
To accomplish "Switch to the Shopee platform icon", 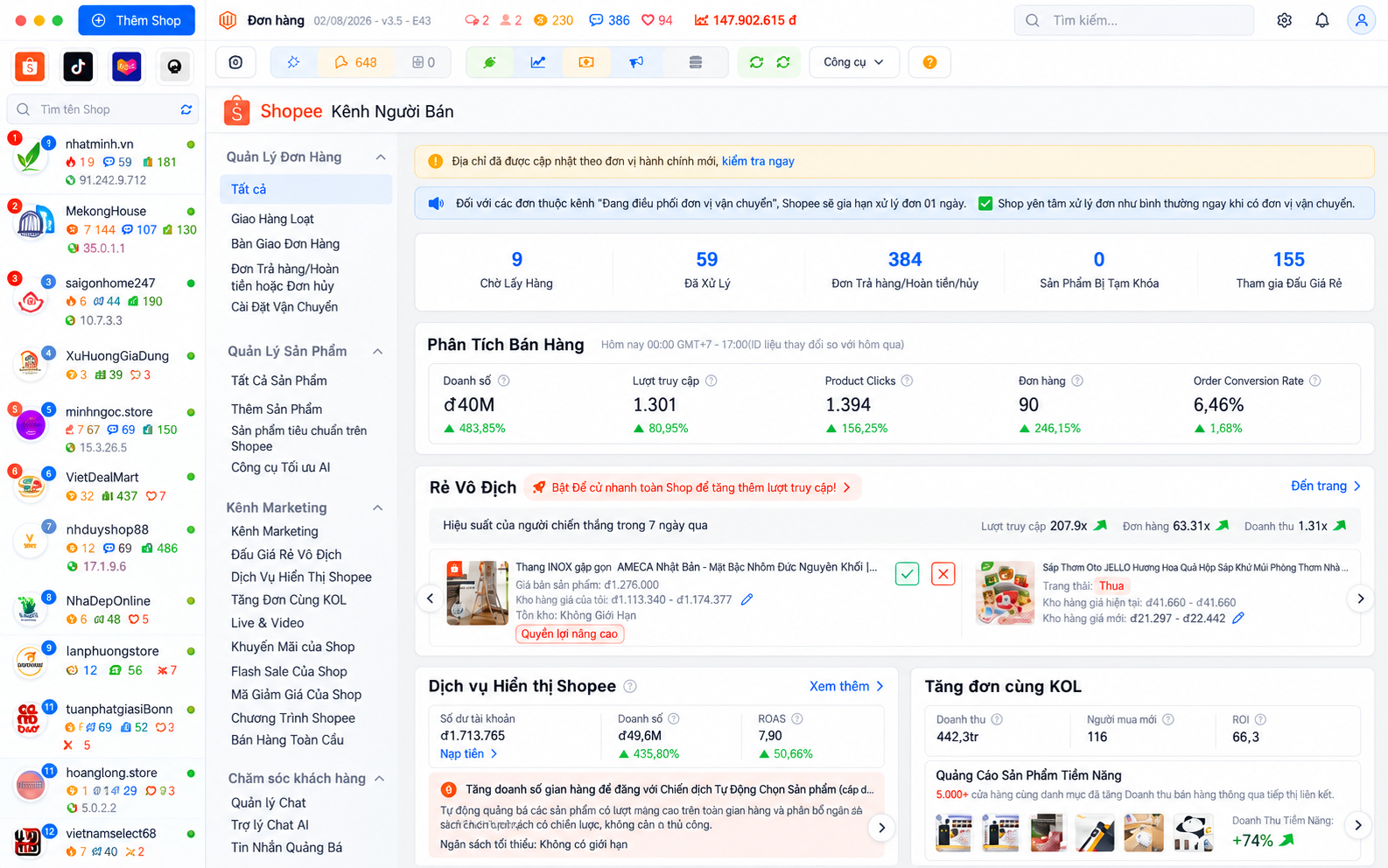I will coord(30,66).
